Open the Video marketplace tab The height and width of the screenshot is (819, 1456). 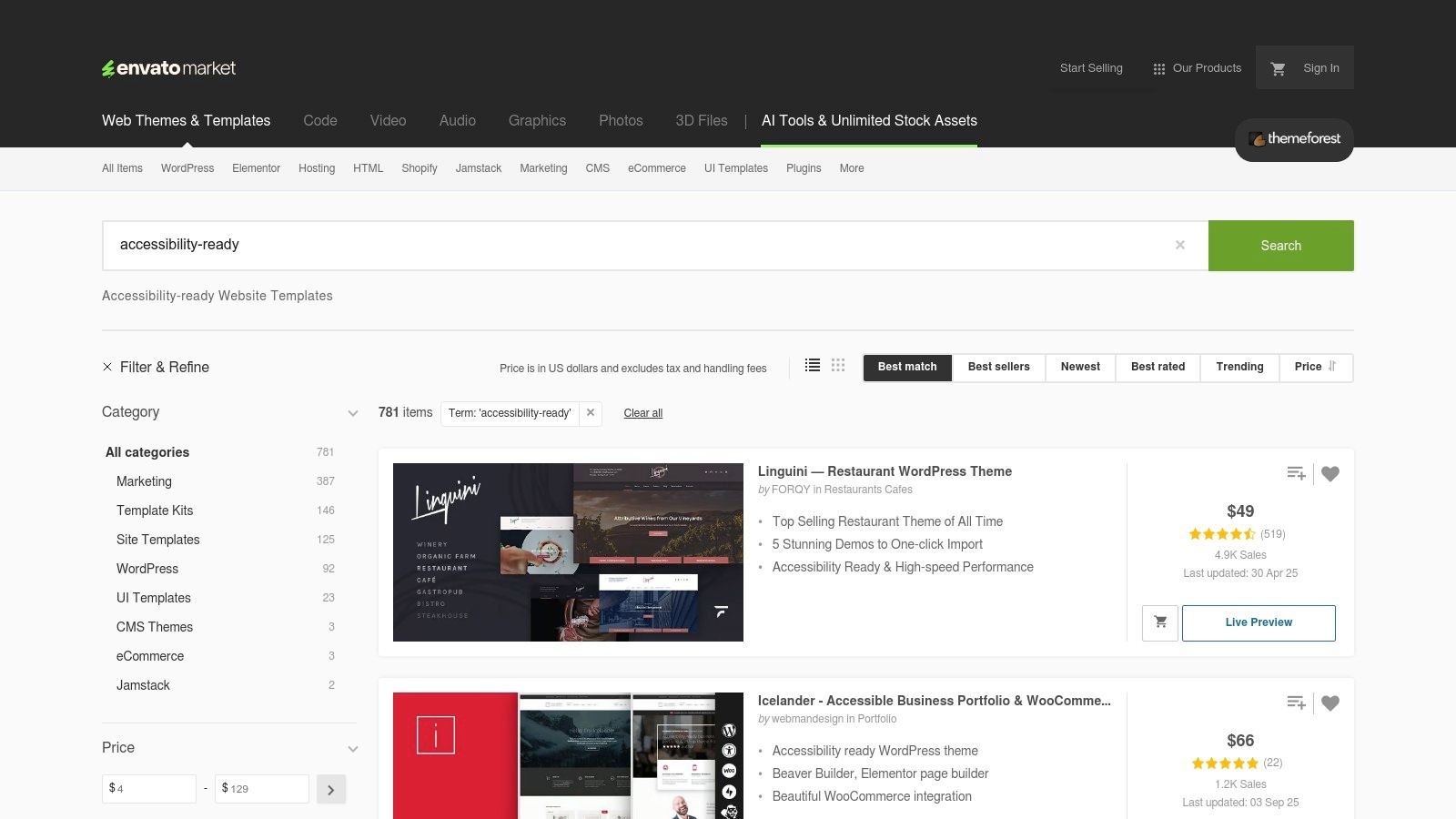pyautogui.click(x=388, y=120)
